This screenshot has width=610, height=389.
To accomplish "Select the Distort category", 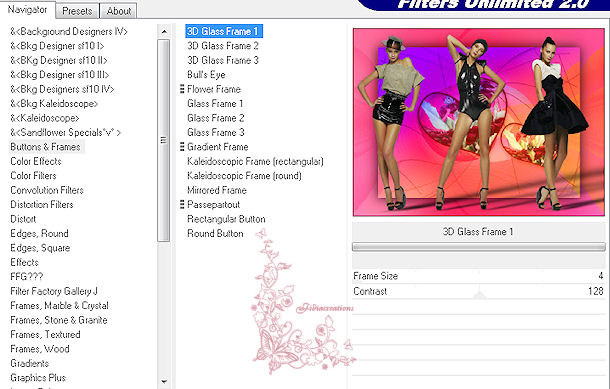I will click(23, 219).
